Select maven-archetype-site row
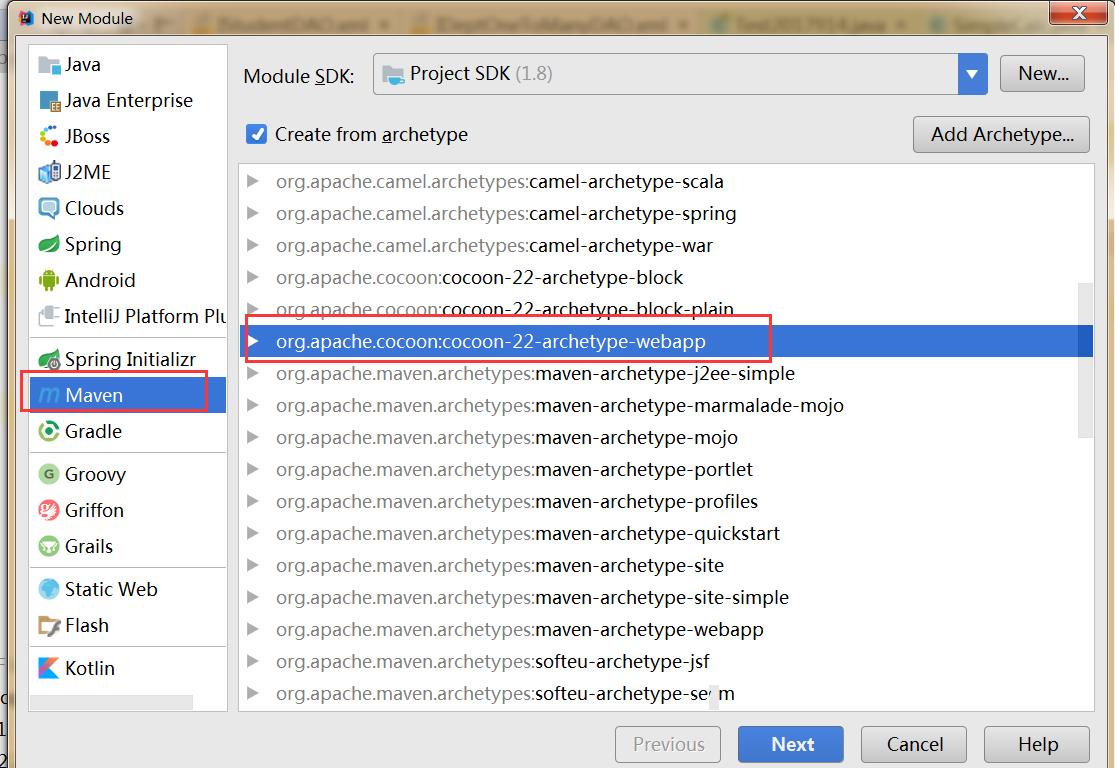The height and width of the screenshot is (768, 1115). (x=666, y=565)
